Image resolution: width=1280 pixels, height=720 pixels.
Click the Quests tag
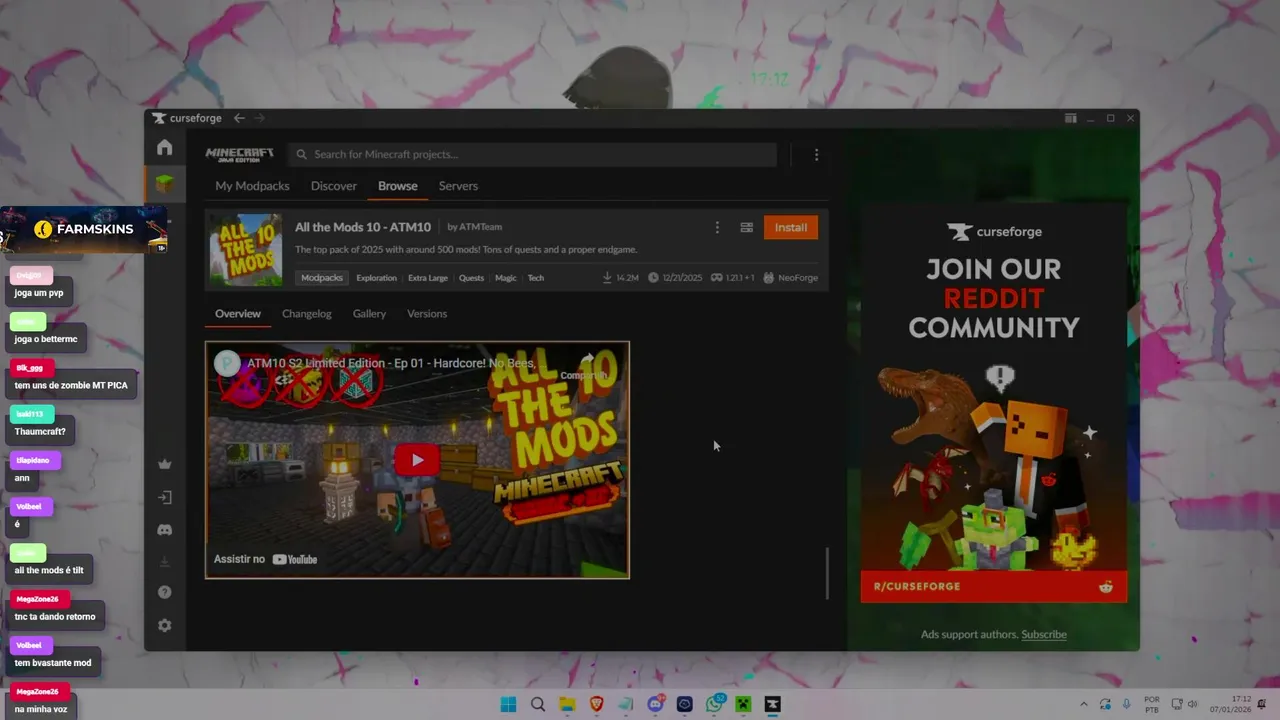pyautogui.click(x=471, y=278)
